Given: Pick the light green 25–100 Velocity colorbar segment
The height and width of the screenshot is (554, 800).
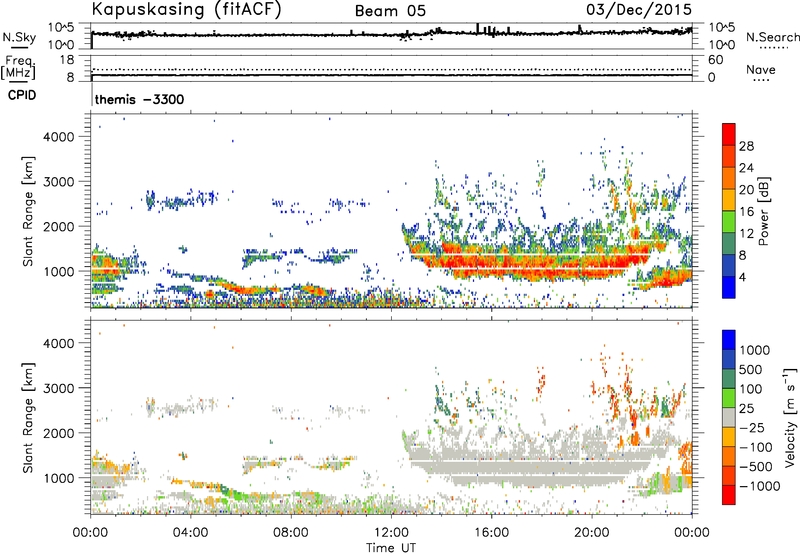Looking at the screenshot, I should tap(729, 397).
